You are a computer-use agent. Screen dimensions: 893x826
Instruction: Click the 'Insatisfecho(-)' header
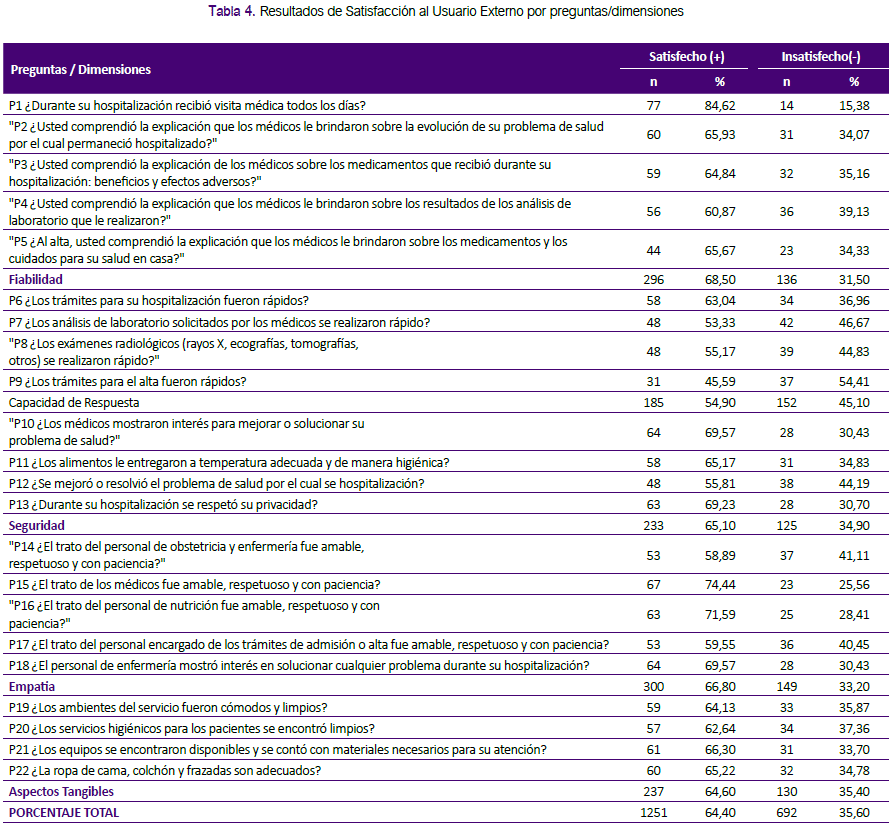pos(821,56)
